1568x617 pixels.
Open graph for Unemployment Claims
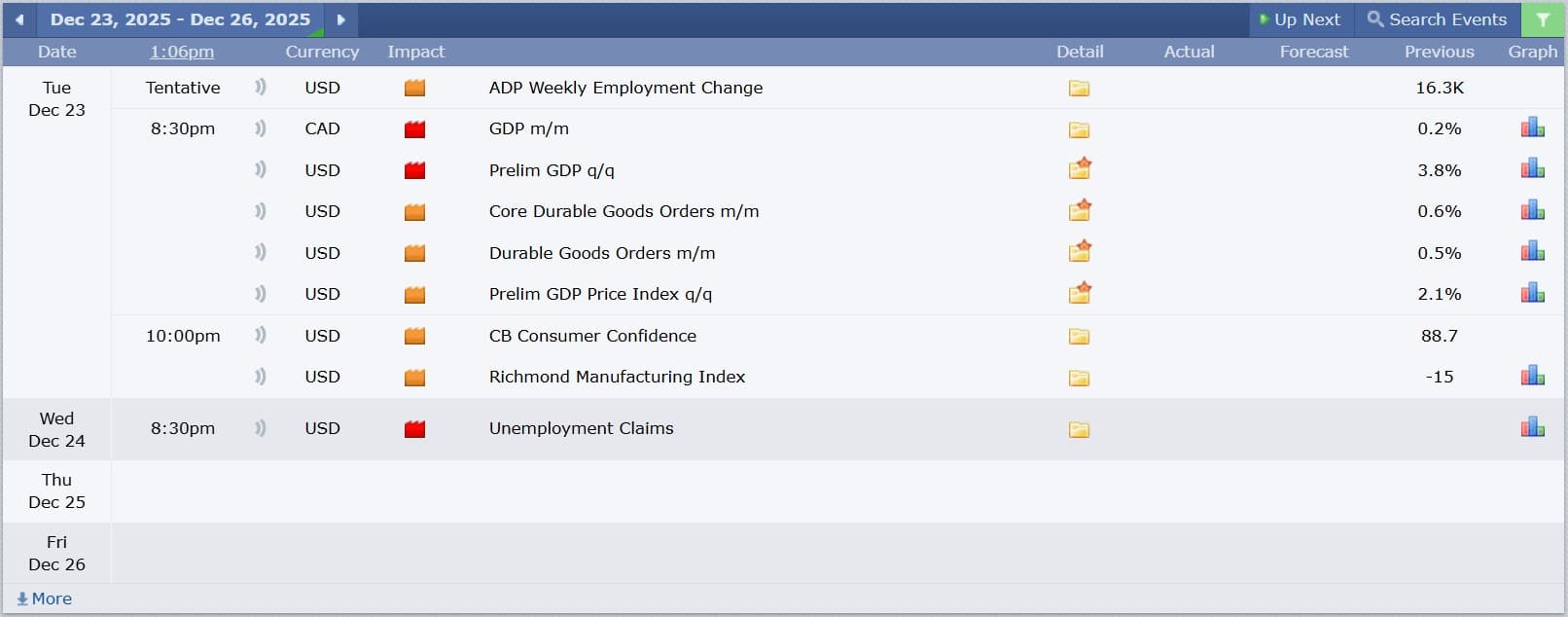click(1532, 428)
